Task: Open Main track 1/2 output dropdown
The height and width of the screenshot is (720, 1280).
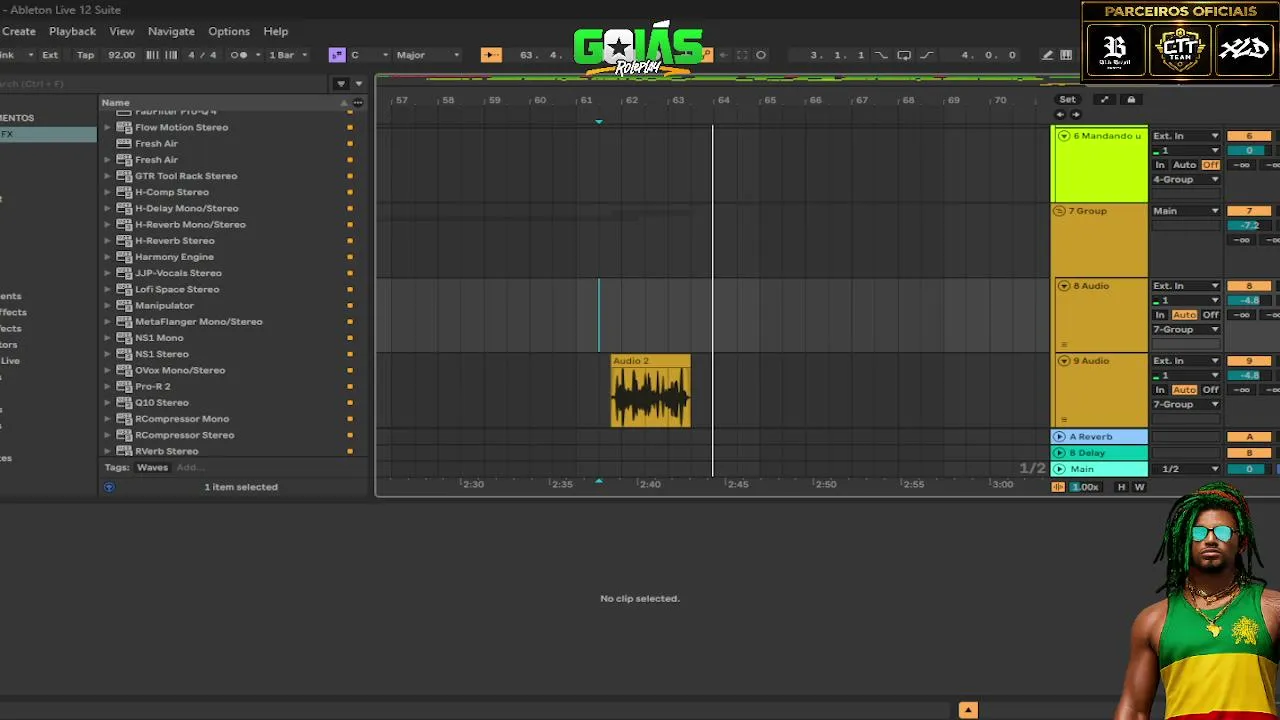Action: [x=1186, y=469]
